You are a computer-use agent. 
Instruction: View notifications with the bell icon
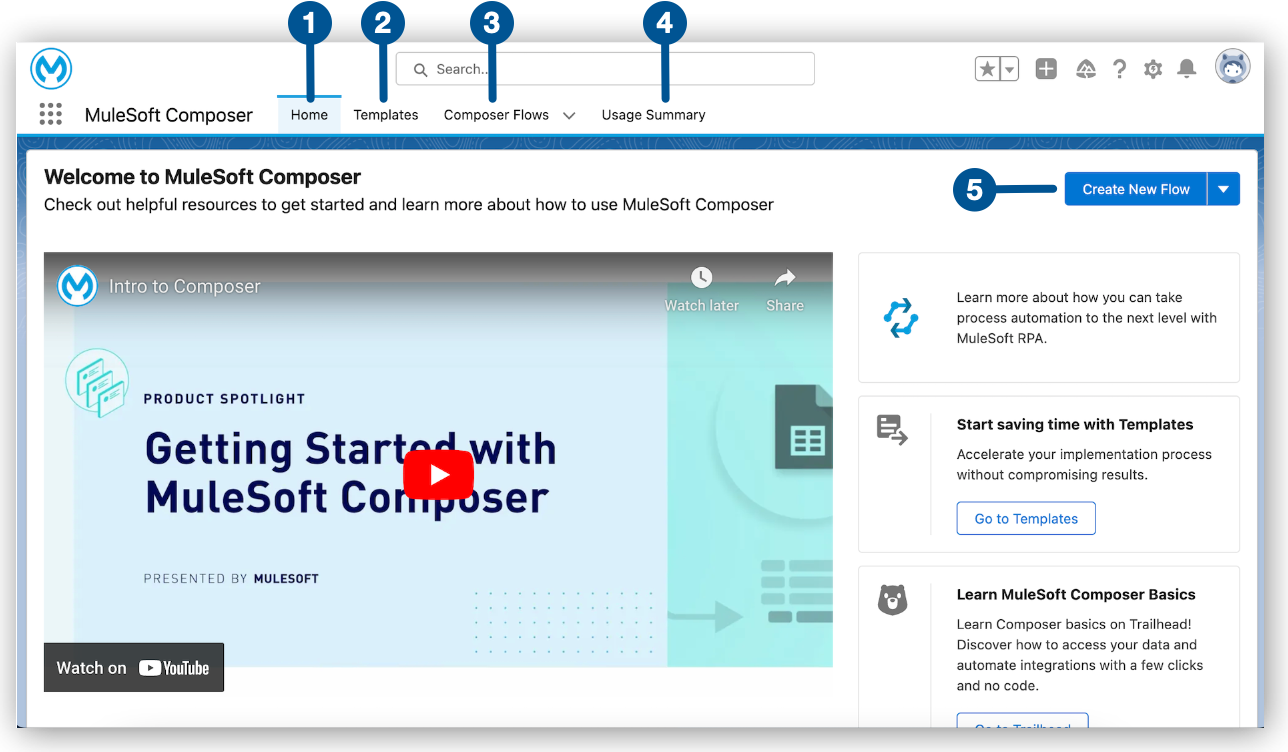click(x=1186, y=69)
